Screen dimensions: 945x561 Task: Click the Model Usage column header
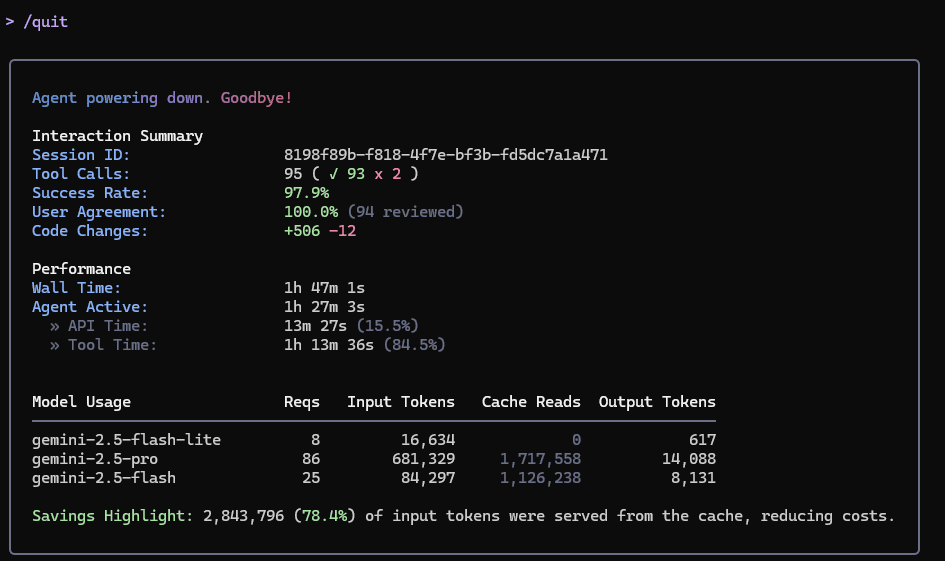point(81,402)
